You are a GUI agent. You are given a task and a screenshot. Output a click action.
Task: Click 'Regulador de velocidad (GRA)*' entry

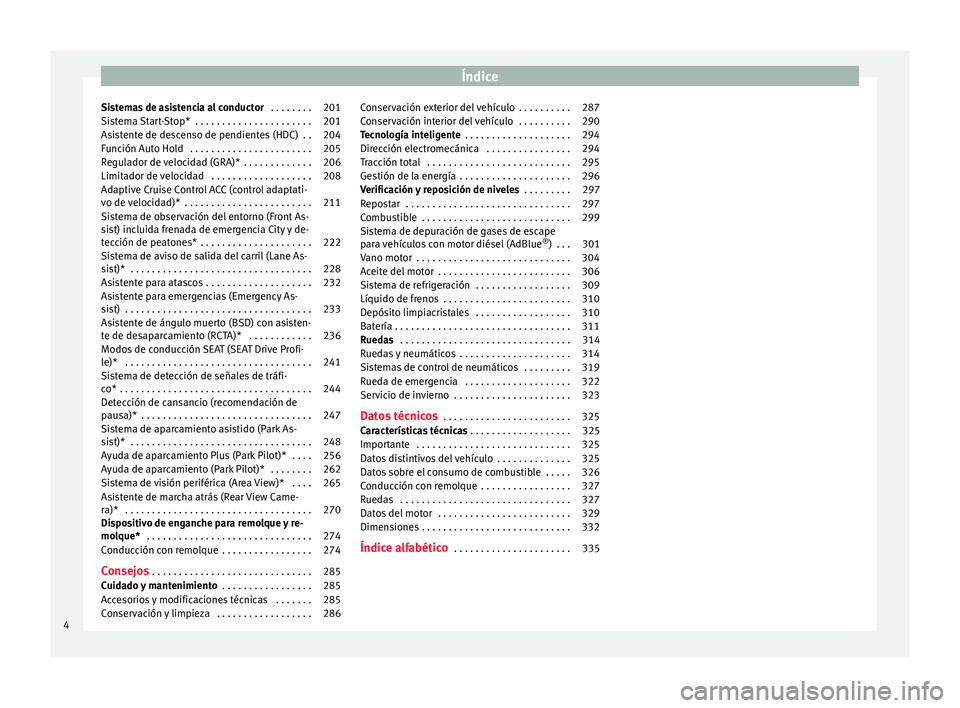(170, 162)
